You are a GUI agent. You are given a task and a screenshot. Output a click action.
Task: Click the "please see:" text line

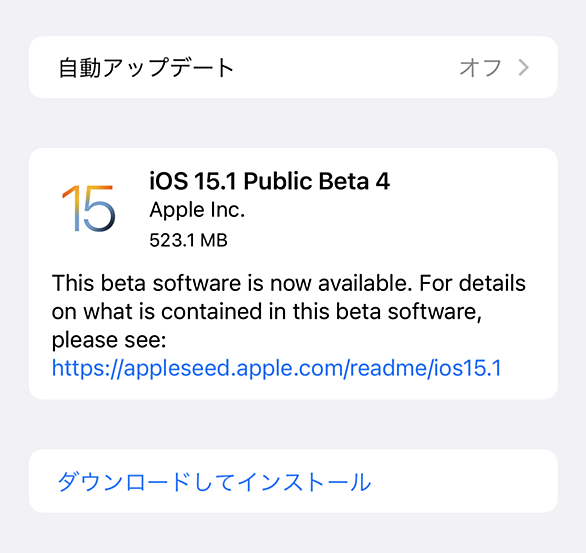tap(109, 340)
